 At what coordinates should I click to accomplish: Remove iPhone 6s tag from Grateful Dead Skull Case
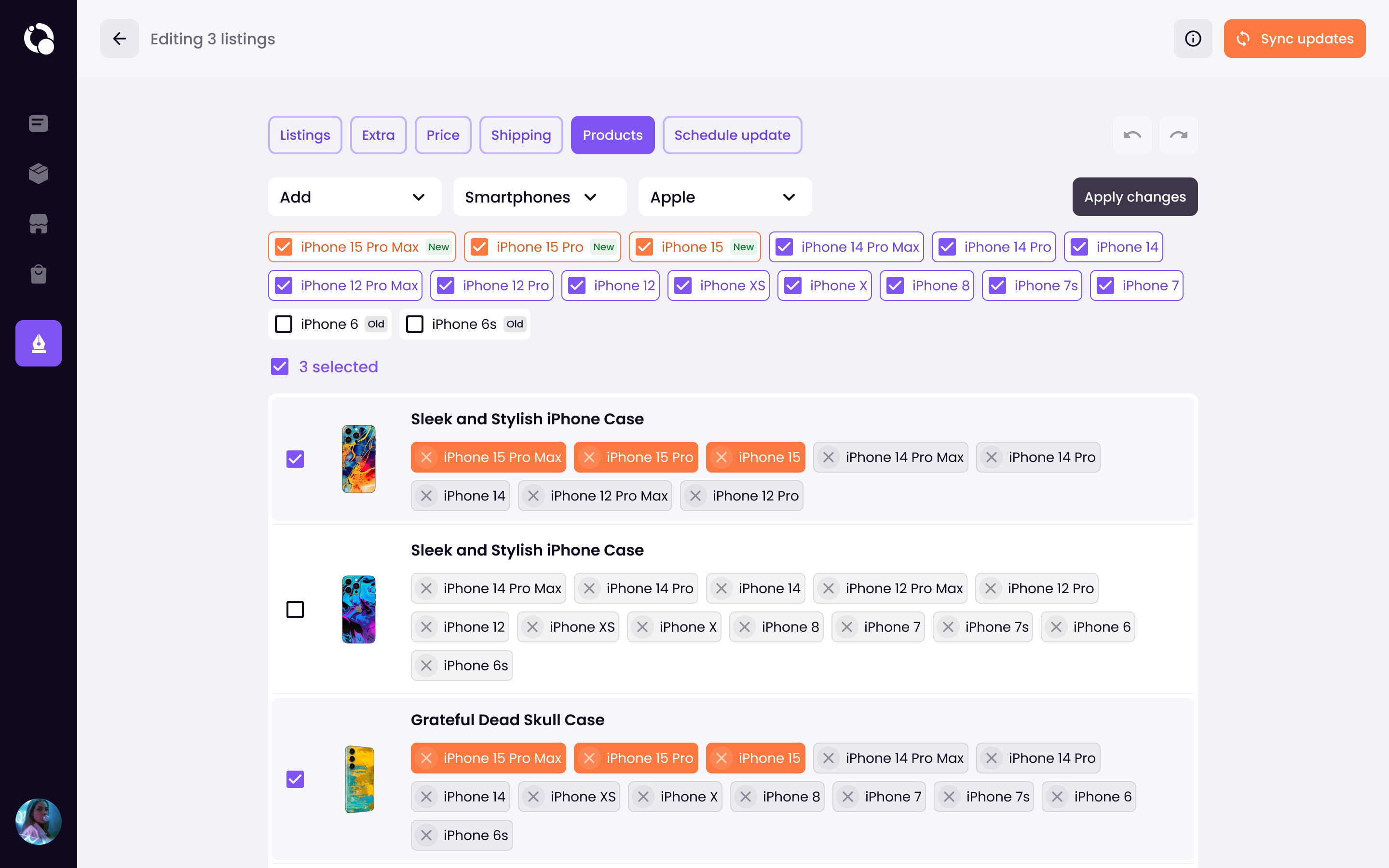click(426, 835)
